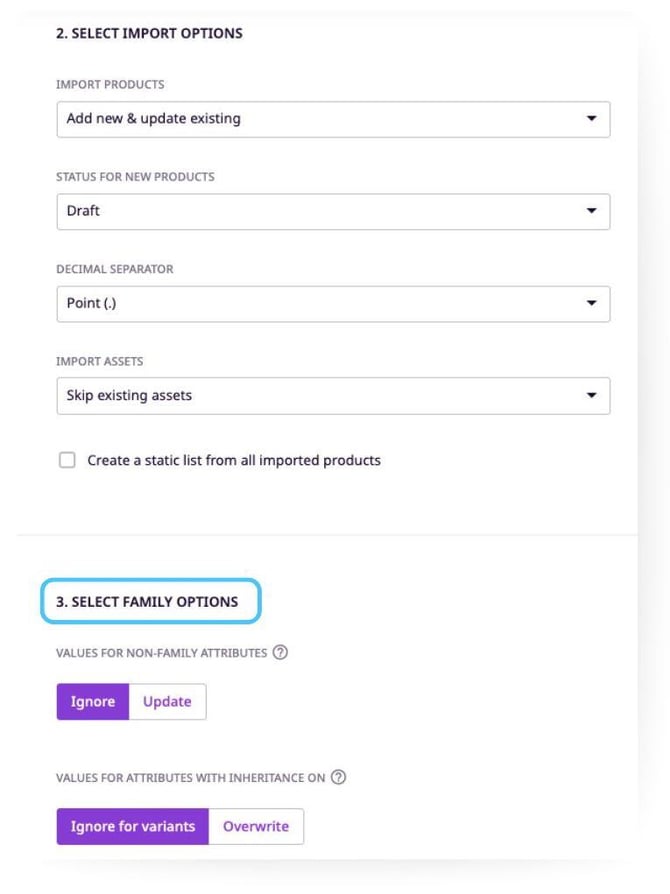Click the Select Import Options section heading
The image size is (670, 894).
coord(150,33)
